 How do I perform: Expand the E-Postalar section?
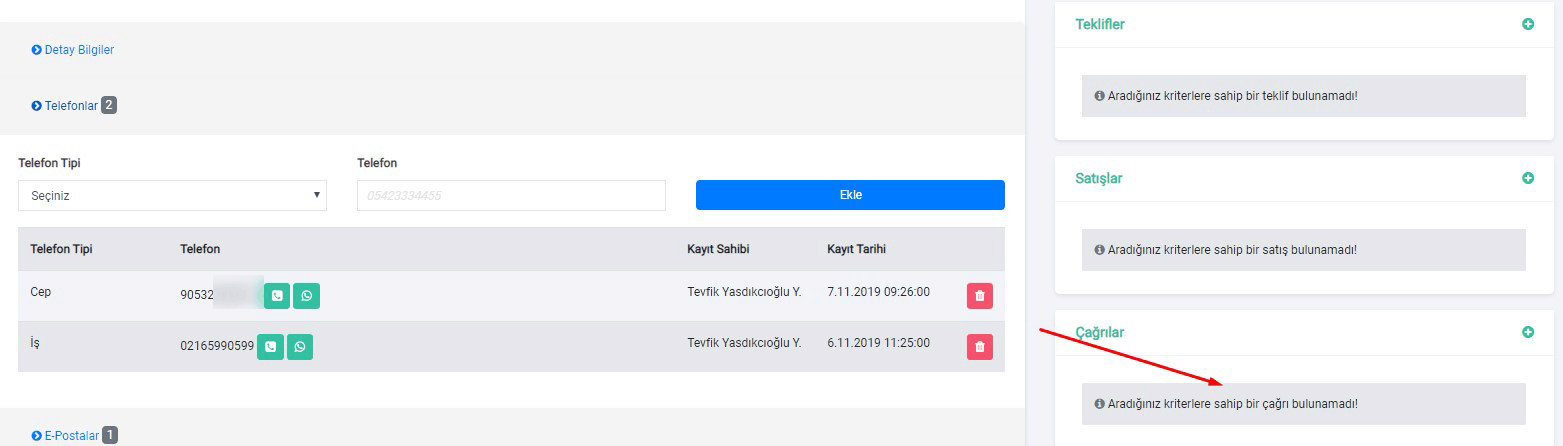[71, 436]
